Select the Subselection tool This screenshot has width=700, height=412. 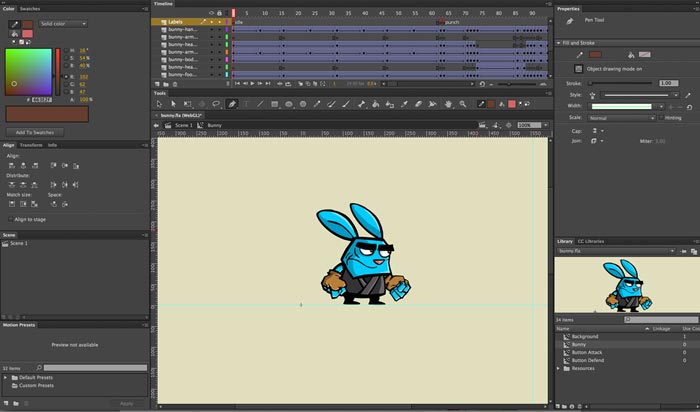173,104
